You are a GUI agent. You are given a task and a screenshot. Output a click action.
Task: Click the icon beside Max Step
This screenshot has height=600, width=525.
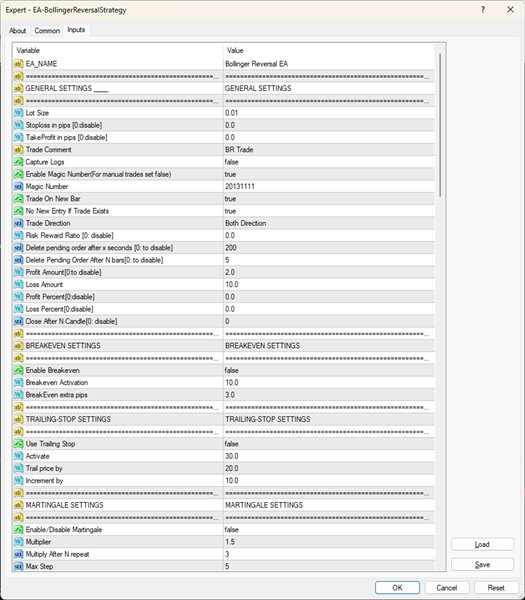(x=18, y=566)
